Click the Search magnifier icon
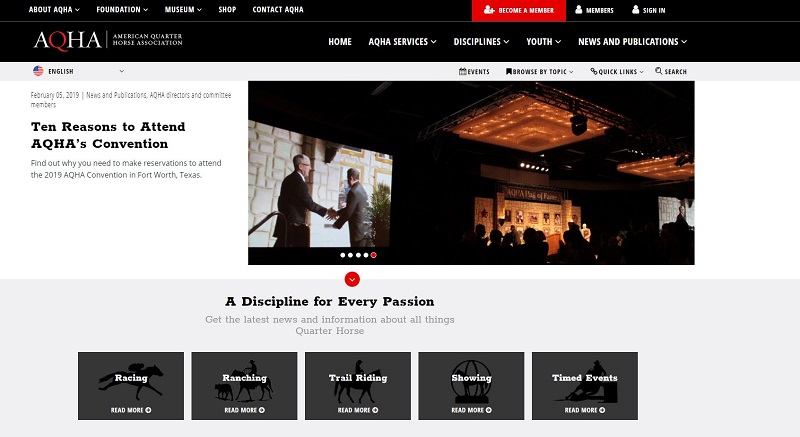The height and width of the screenshot is (437, 800). click(x=659, y=71)
